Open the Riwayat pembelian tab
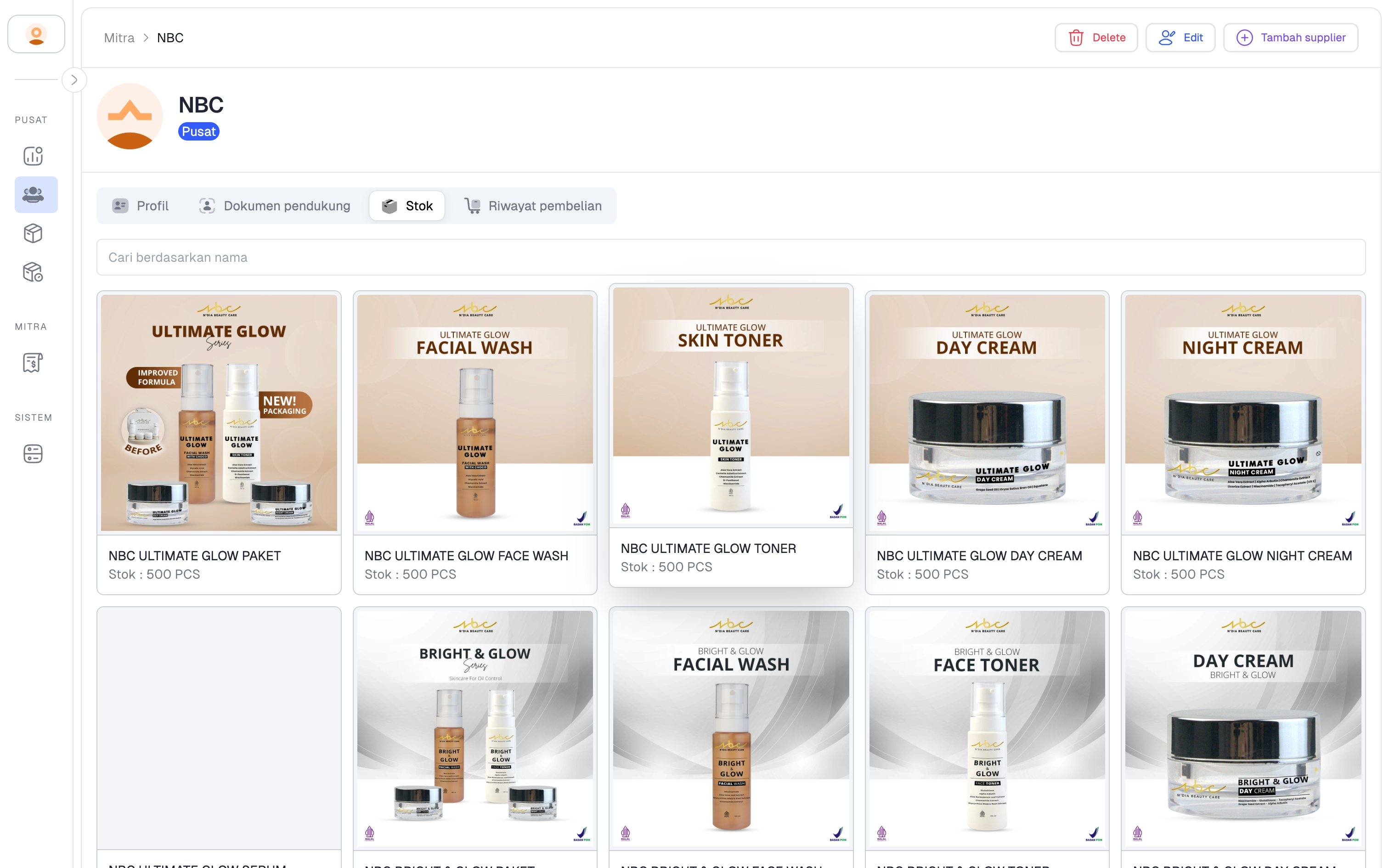 coord(533,206)
